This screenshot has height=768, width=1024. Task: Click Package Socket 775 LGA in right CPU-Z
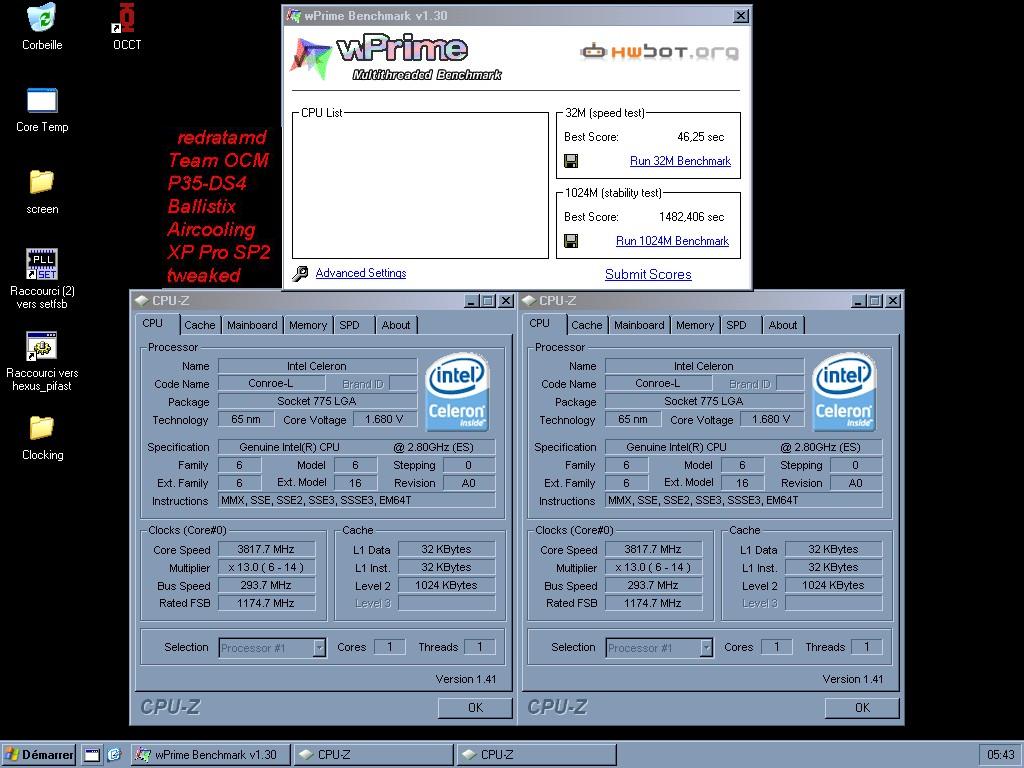point(704,401)
